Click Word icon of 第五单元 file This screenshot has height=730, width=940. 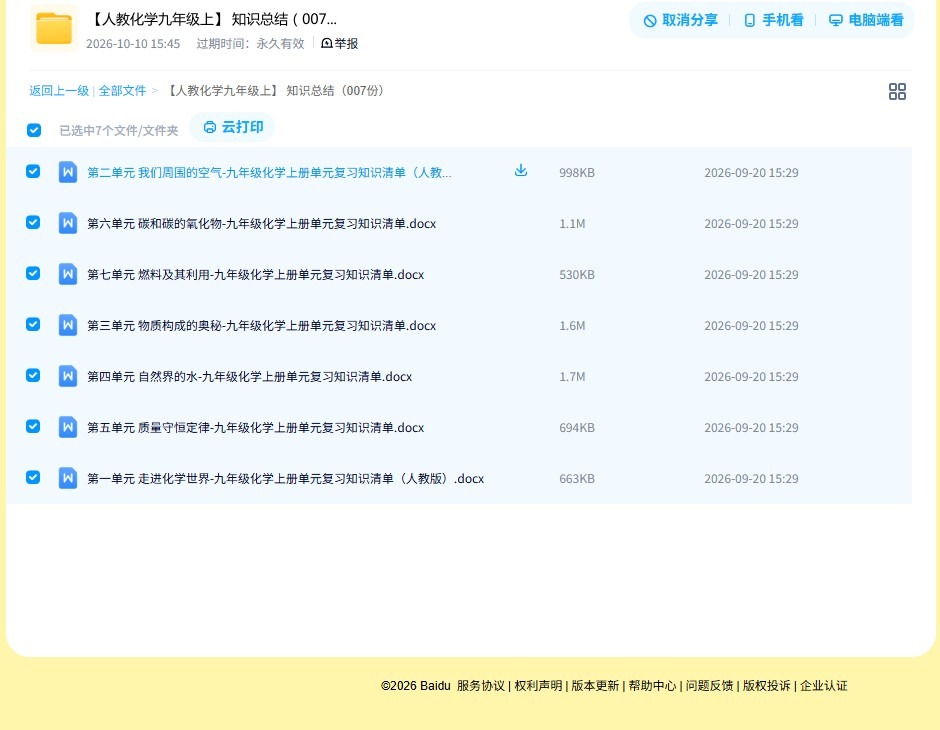click(68, 427)
